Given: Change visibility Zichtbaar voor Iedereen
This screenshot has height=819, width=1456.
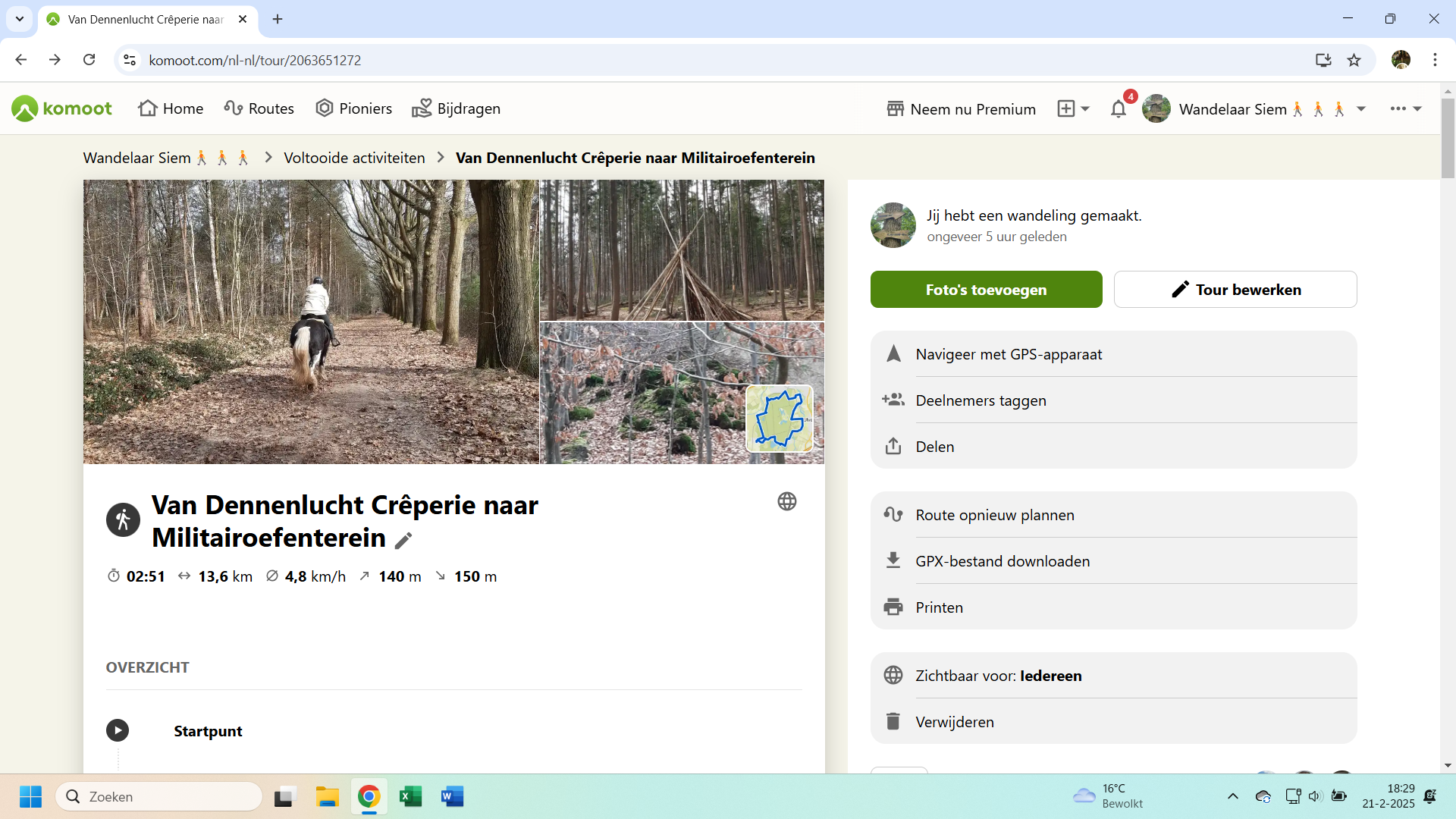Looking at the screenshot, I should 998,676.
